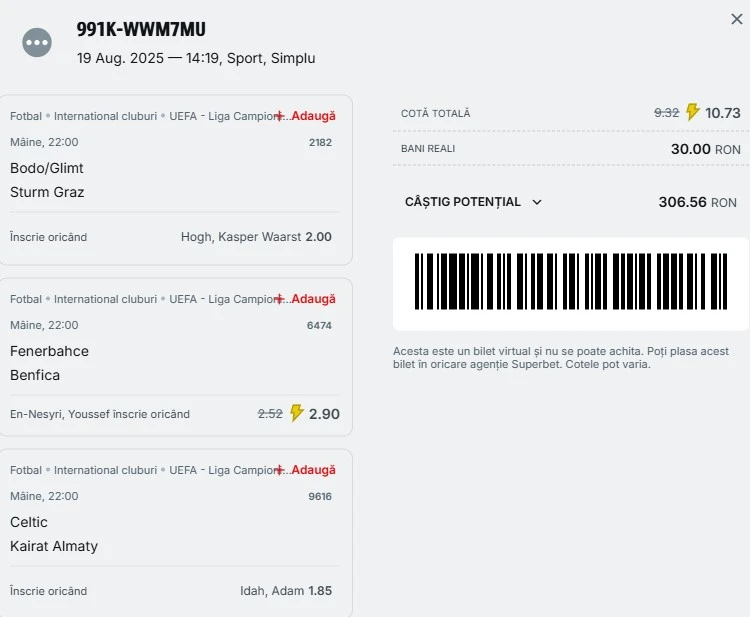Screen dimensions: 750x617
Task: Add the Bodo/Glimt match via Adaugă
Action: point(306,116)
